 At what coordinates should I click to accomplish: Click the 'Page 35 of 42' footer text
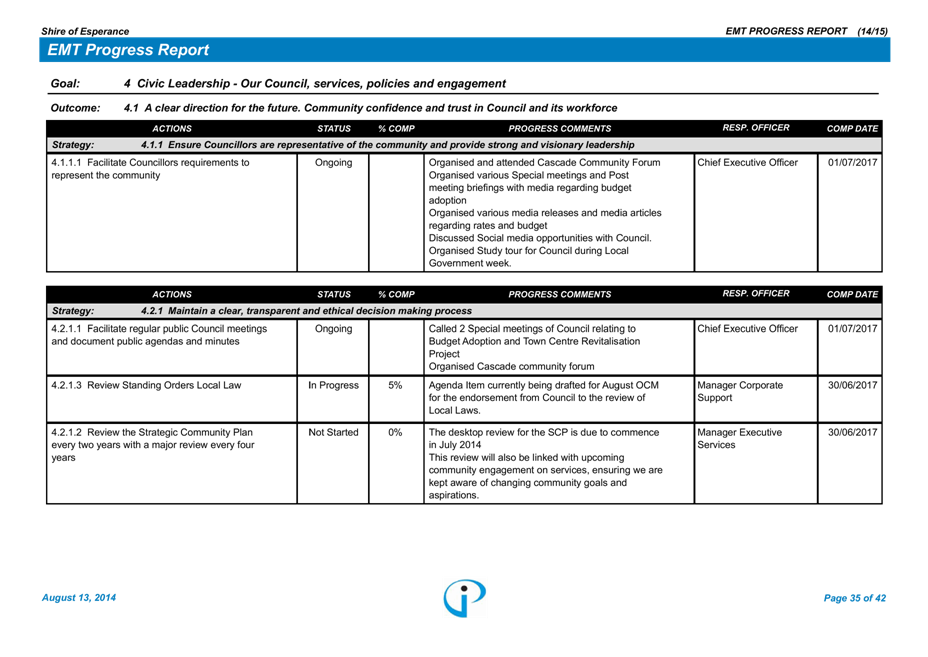click(855, 598)
